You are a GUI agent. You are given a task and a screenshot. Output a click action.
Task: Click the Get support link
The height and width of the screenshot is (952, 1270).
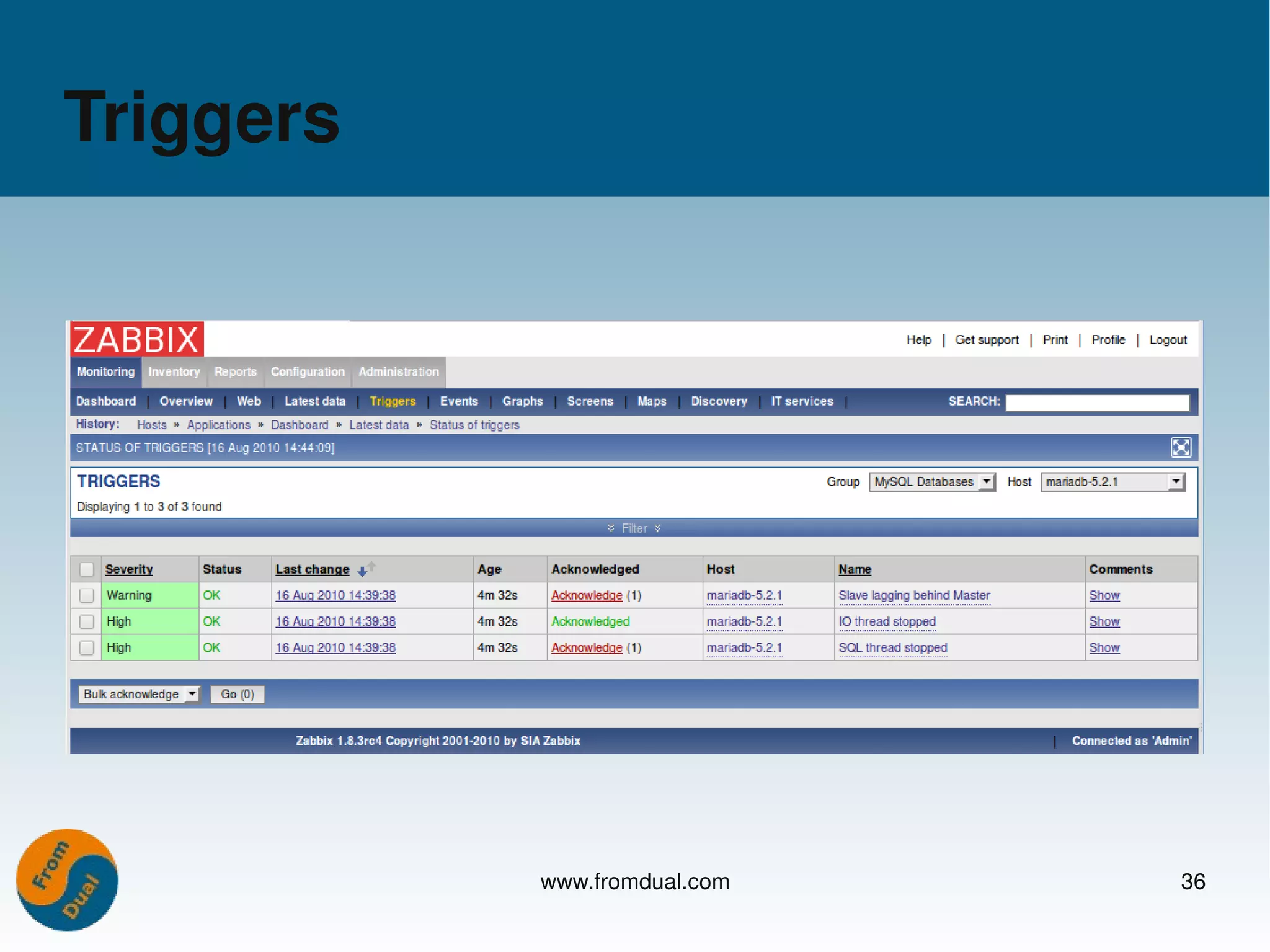(987, 340)
